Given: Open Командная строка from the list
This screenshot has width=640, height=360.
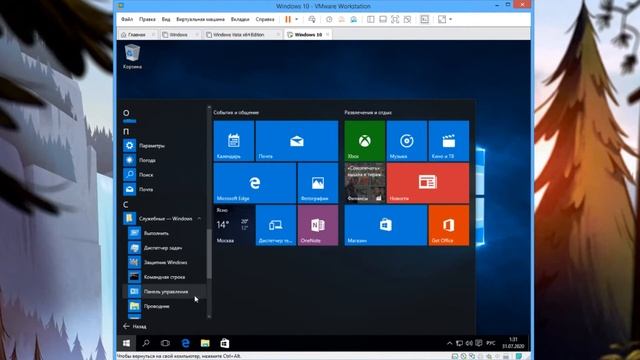Looking at the screenshot, I should [164, 277].
